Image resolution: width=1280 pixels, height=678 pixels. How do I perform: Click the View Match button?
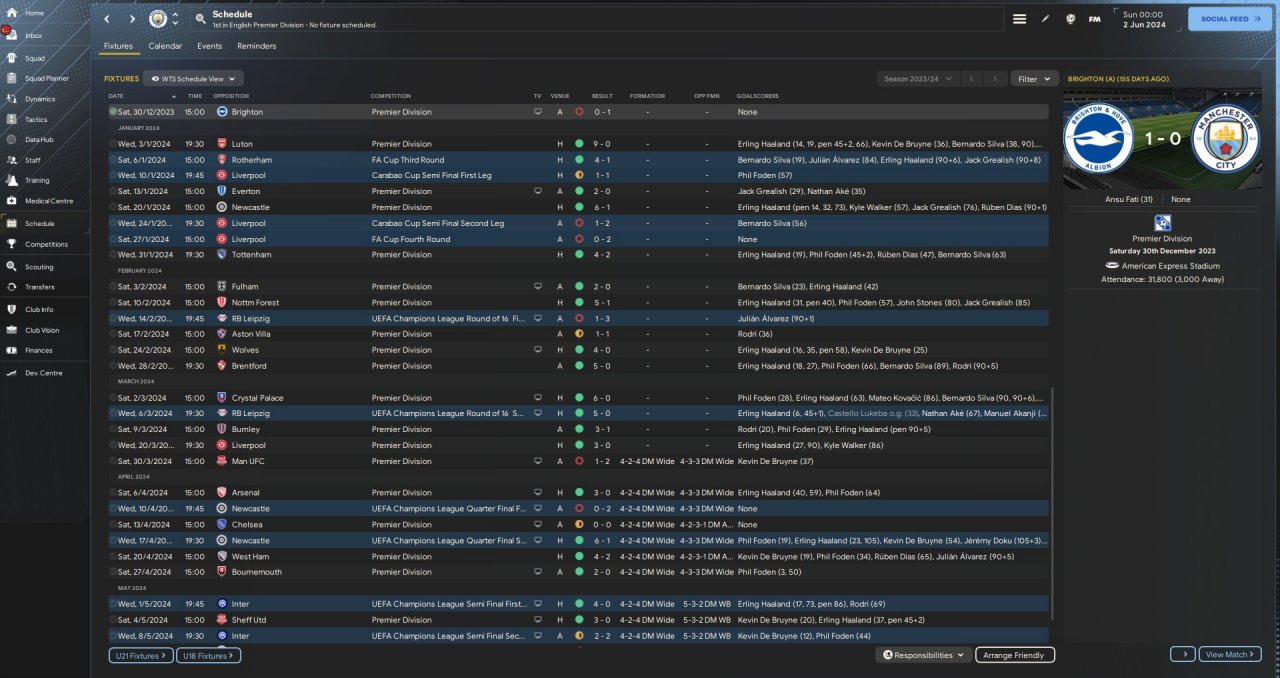click(1229, 654)
